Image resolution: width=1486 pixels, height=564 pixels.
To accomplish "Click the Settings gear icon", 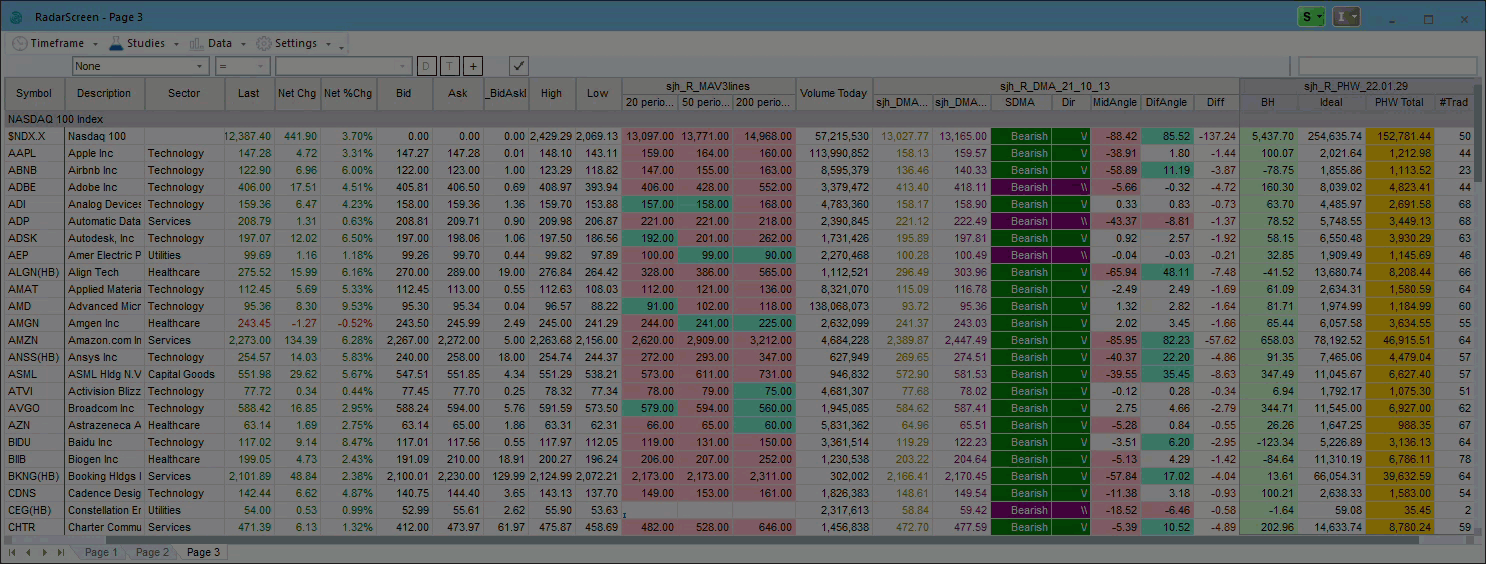I will (264, 43).
